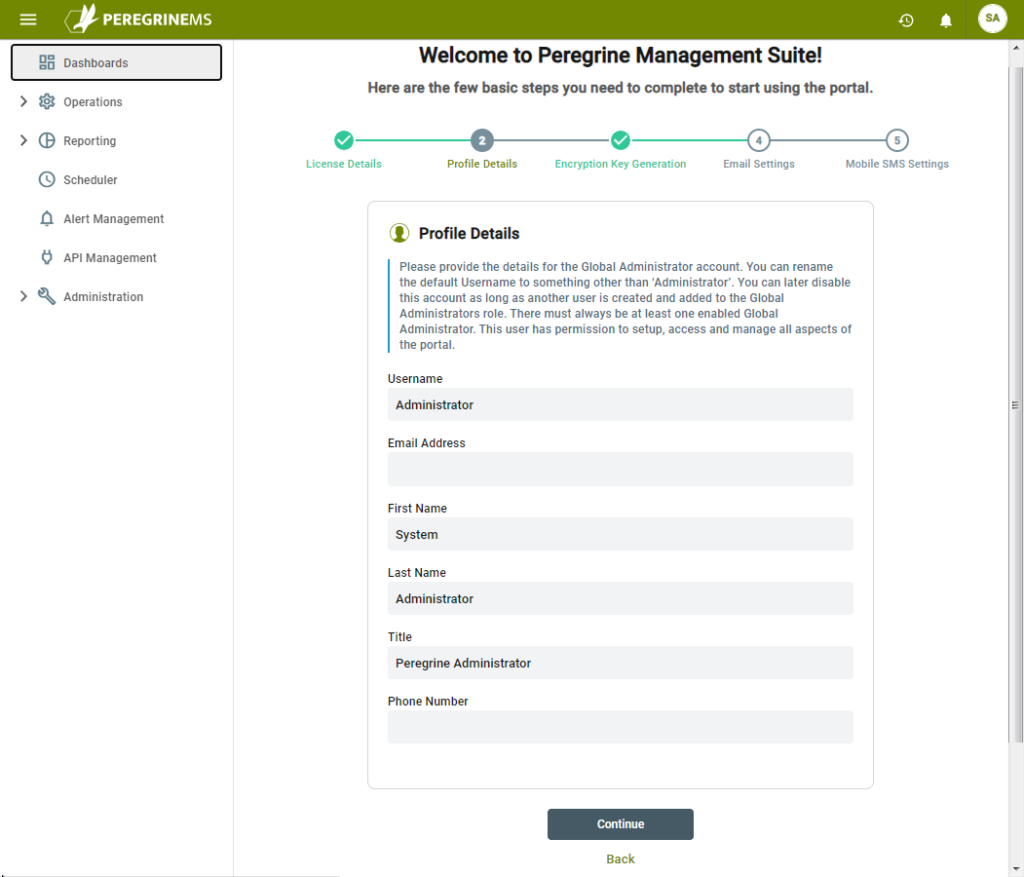Screen dimensions: 1024x877
Task: Click the SA user avatar
Action: coord(991,19)
